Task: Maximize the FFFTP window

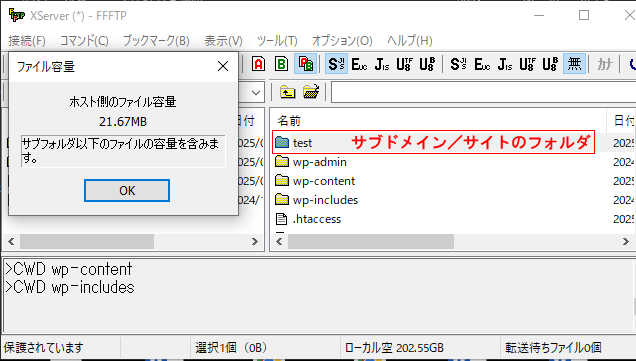Action: (584, 15)
